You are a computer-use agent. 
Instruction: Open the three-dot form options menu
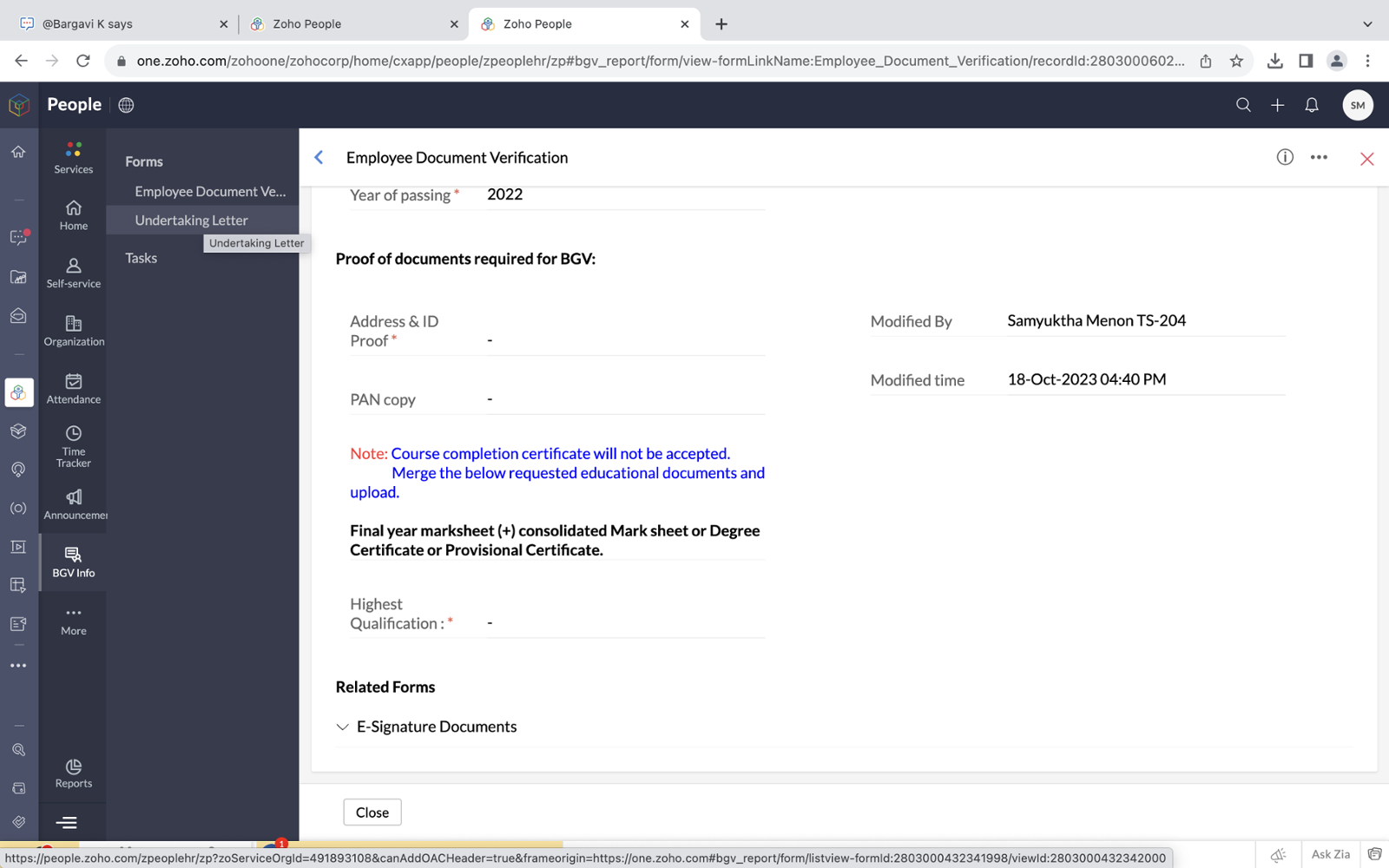(1319, 157)
